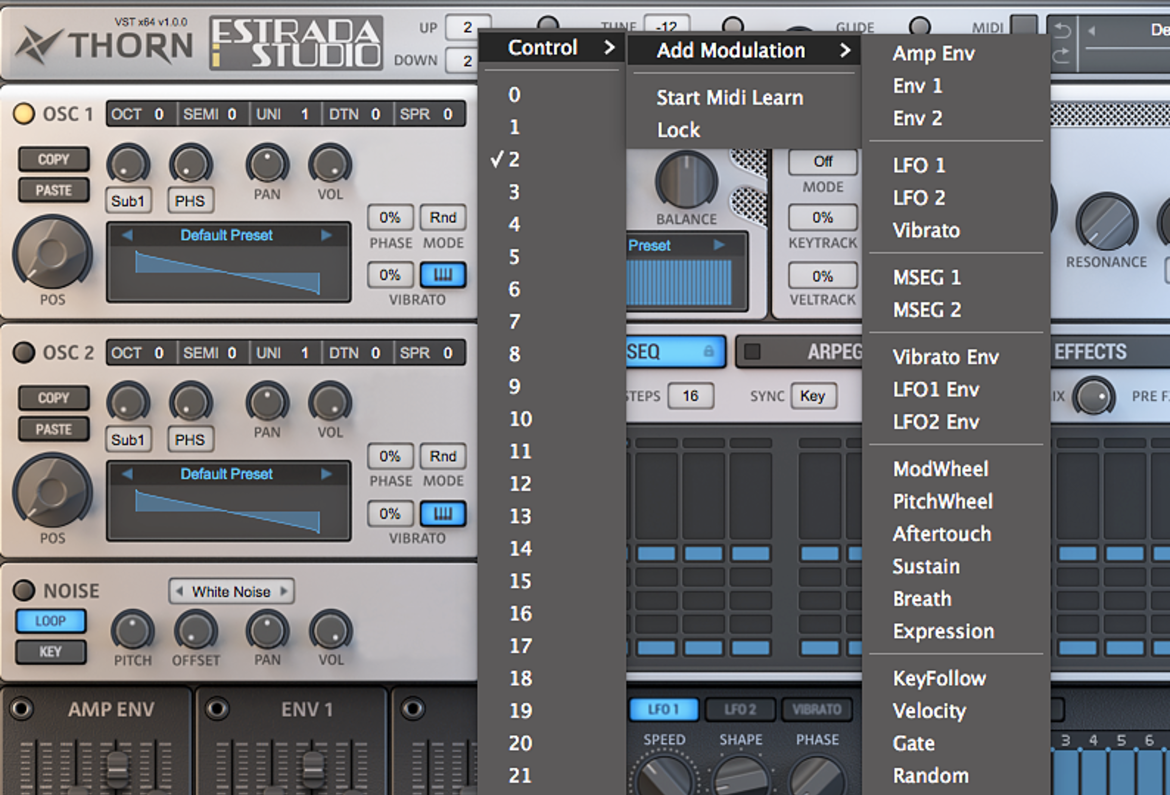Screen dimensions: 1170x795
Task: Click OSC 1 Sub1 button
Action: 128,201
